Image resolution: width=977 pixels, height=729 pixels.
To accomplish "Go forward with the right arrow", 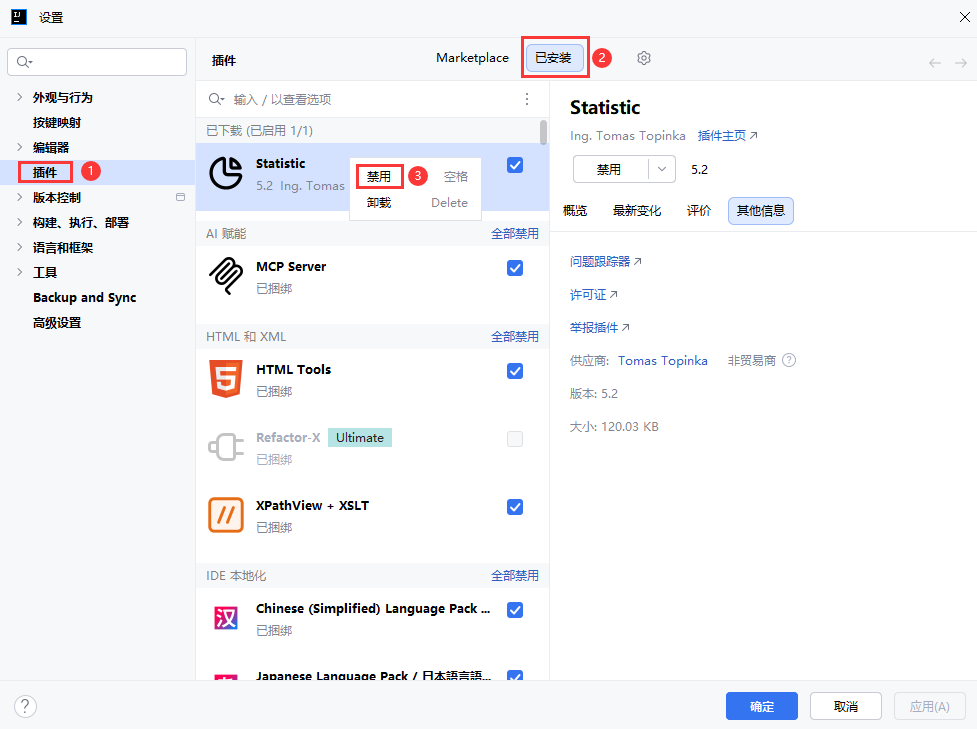I will (961, 63).
